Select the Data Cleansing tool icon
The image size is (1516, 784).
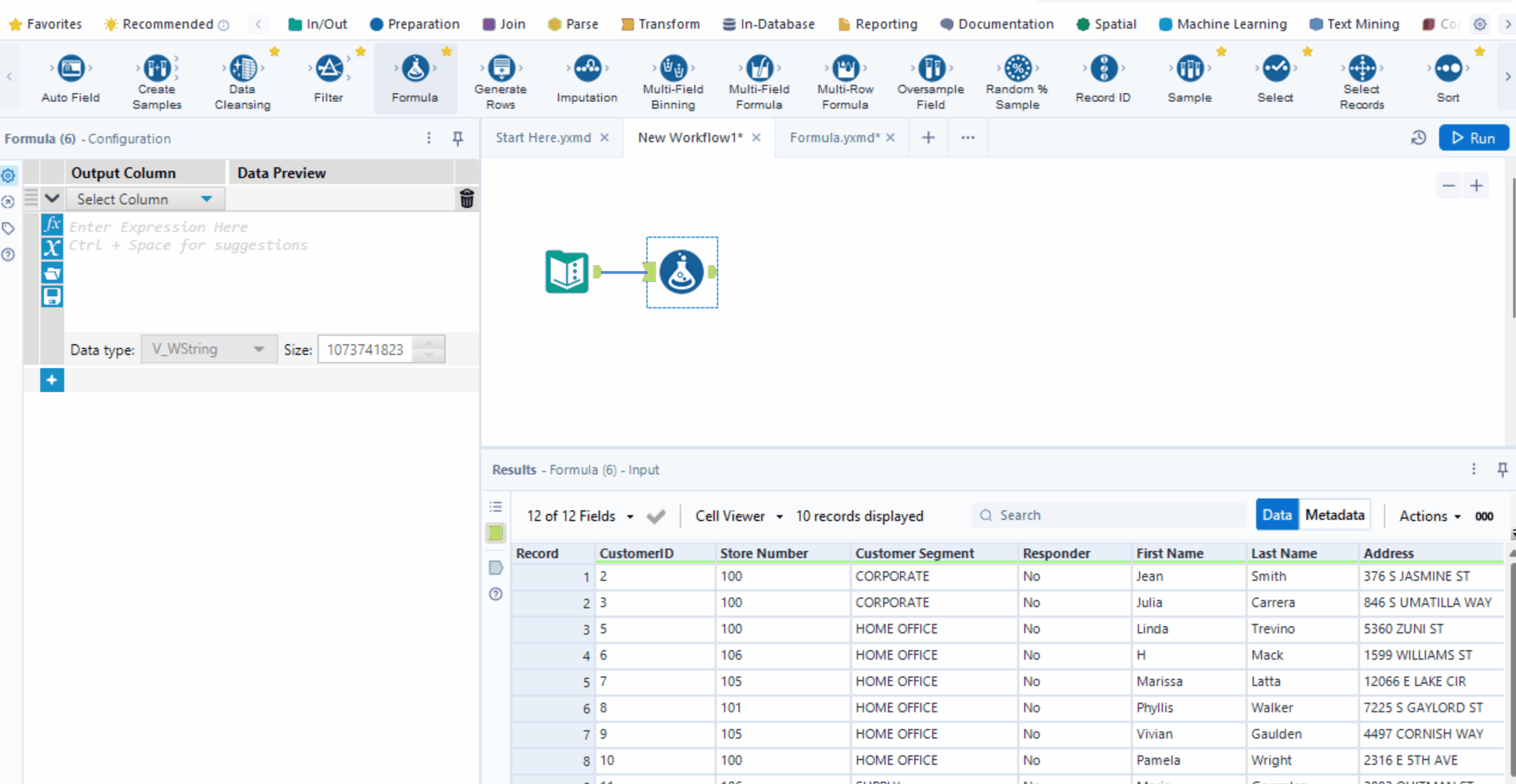pyautogui.click(x=242, y=69)
